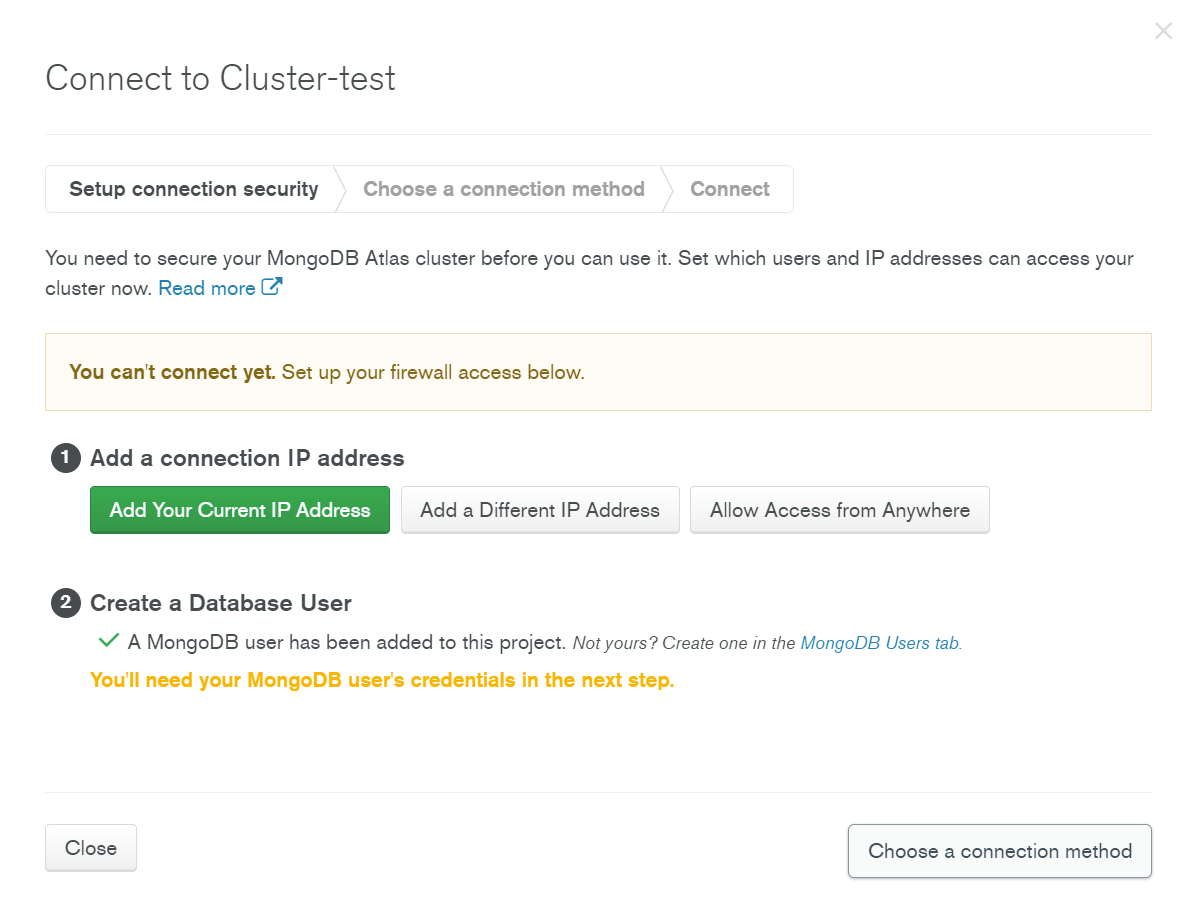The image size is (1198, 901).
Task: Click the step 1 numbered circle badge
Action: pos(64,458)
